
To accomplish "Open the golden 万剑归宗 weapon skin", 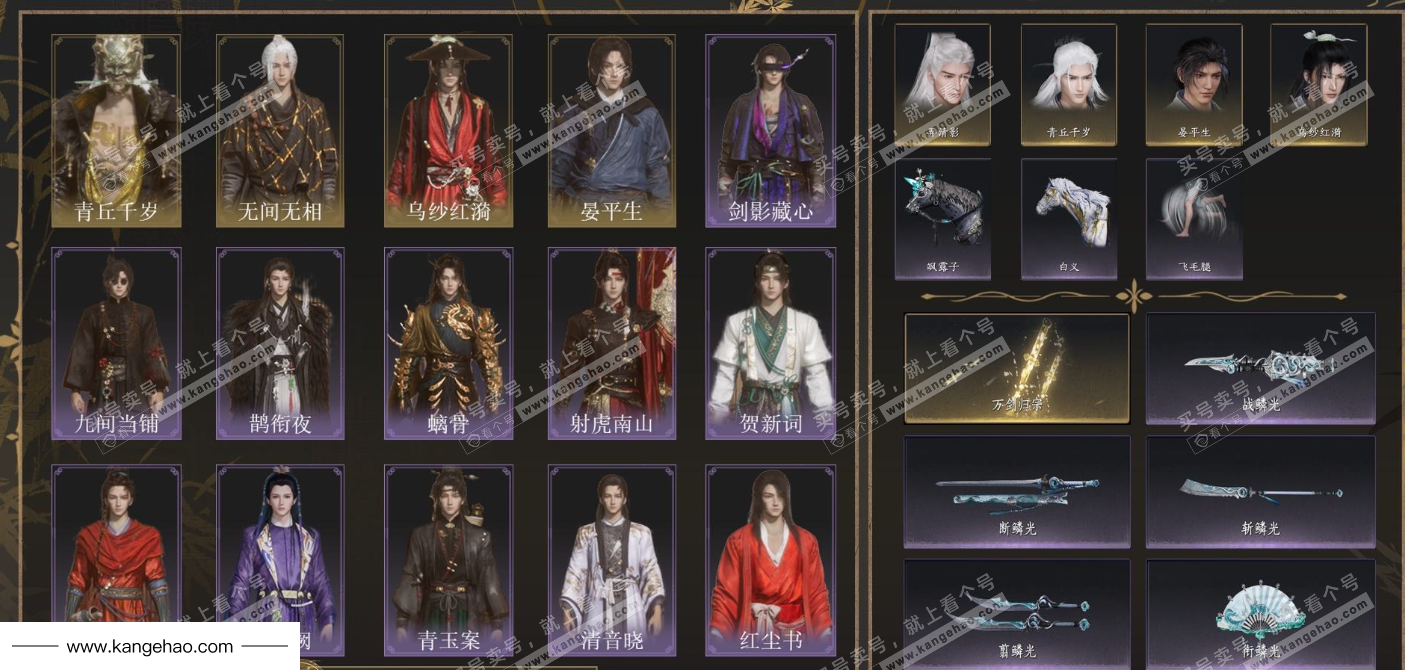I will click(1017, 369).
